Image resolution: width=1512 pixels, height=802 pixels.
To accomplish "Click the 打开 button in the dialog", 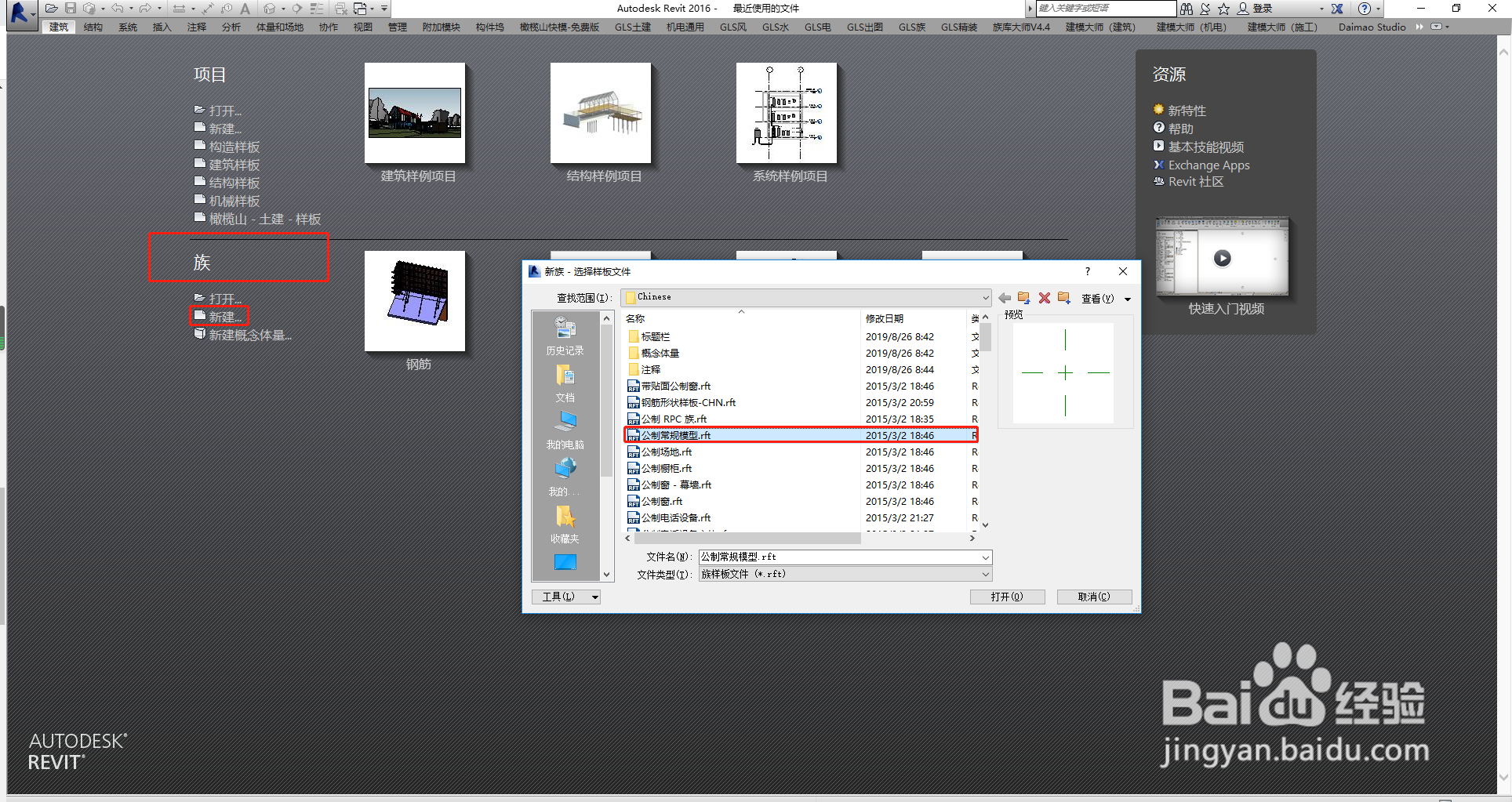I will pyautogui.click(x=1007, y=597).
